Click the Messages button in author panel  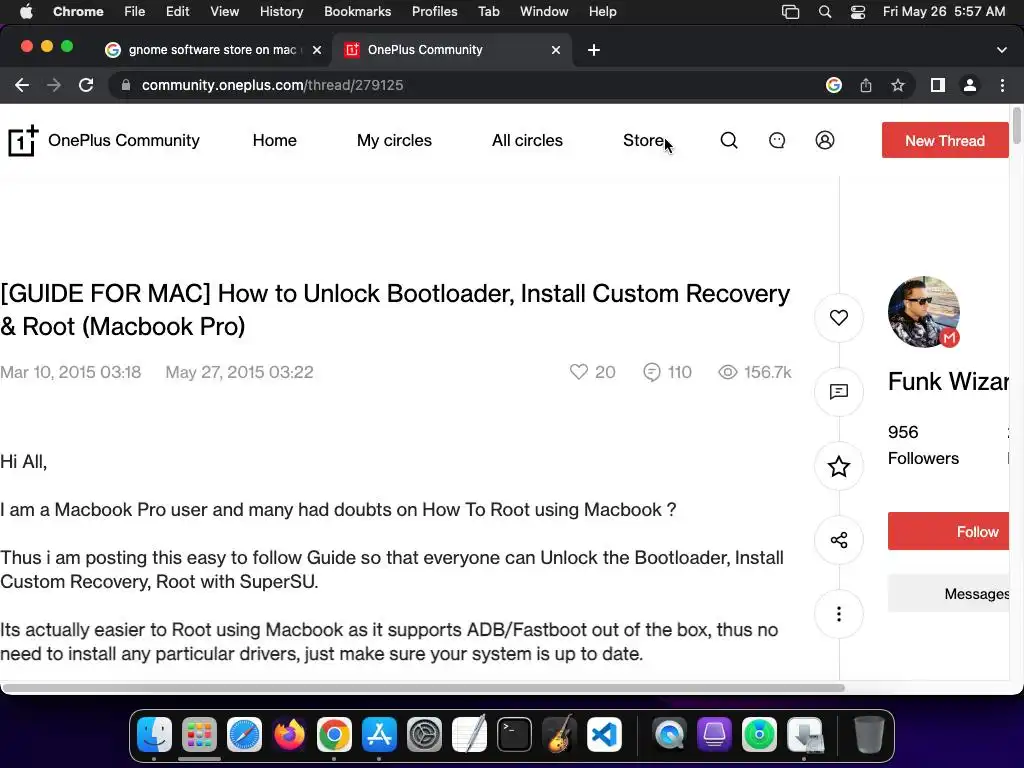948,594
